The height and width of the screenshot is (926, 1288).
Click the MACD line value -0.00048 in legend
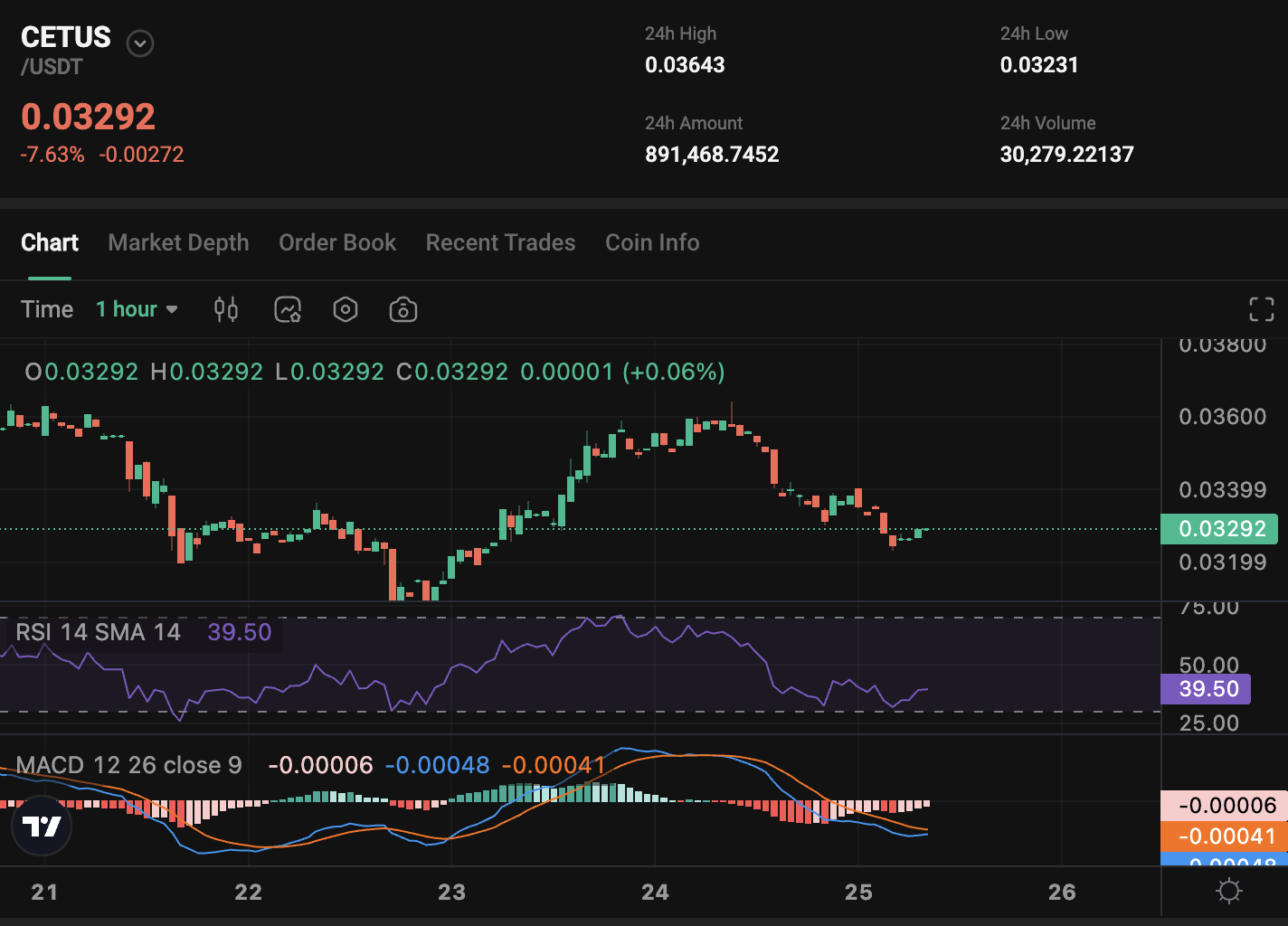(437, 765)
